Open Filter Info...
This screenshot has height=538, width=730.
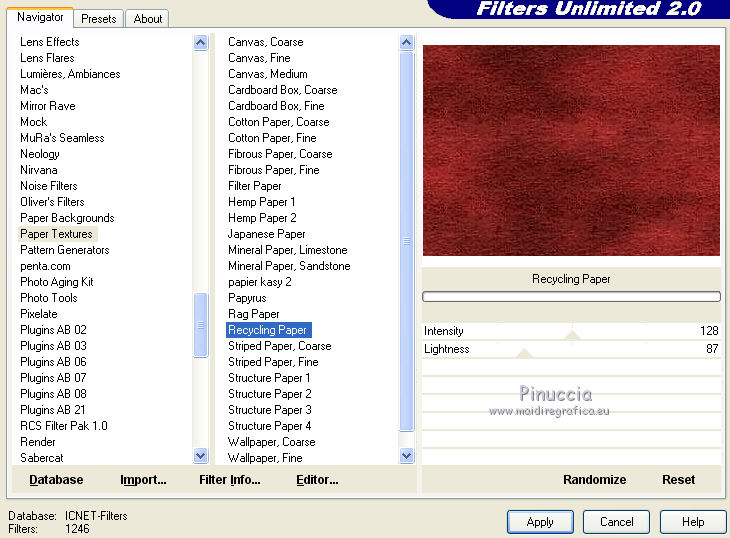pos(230,480)
